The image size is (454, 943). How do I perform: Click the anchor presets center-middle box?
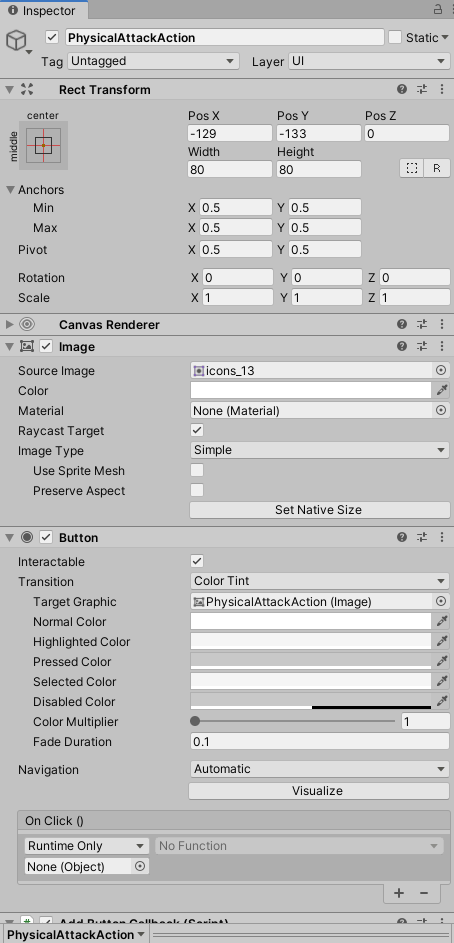point(43,145)
